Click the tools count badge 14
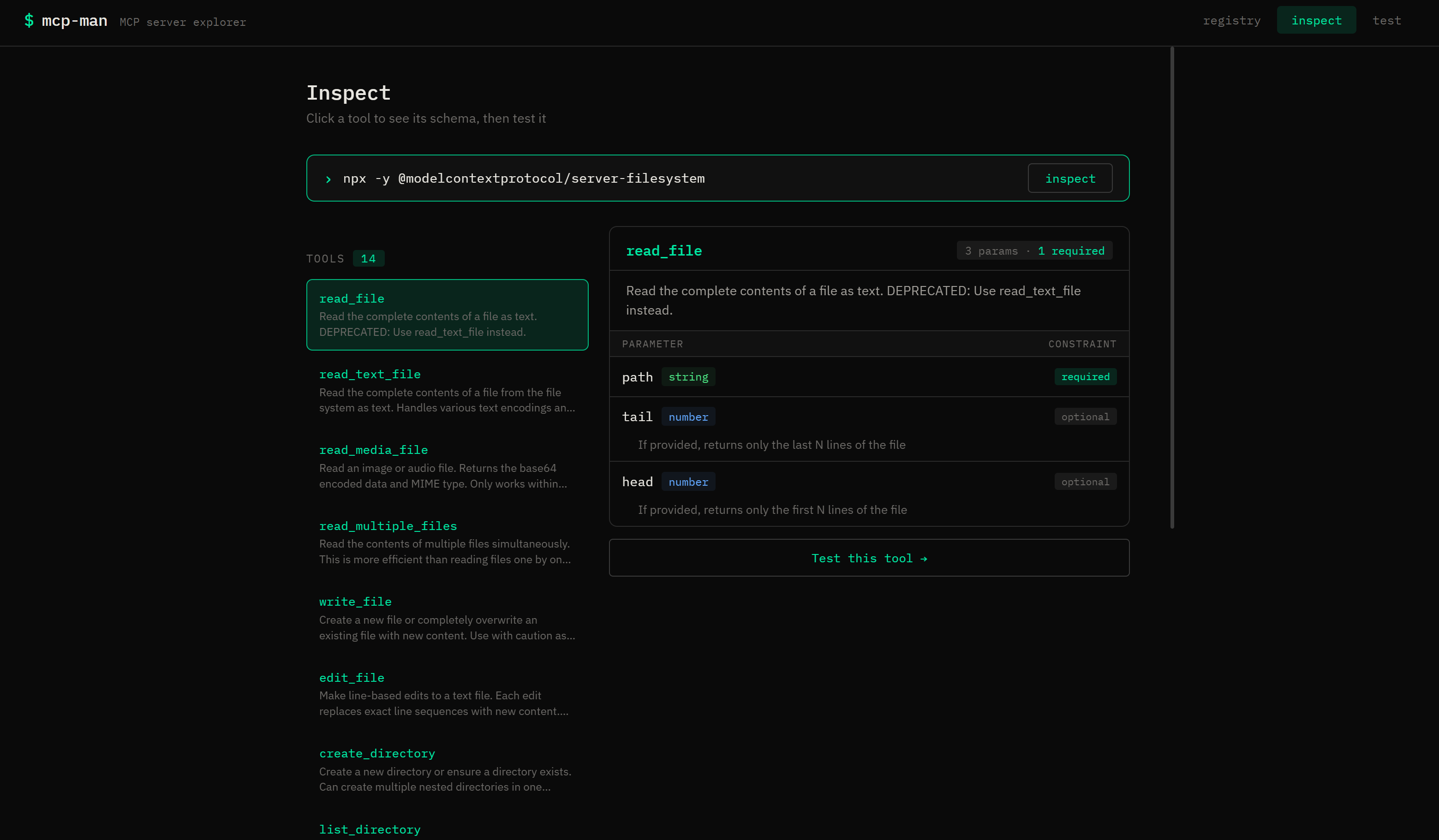Screen dimensions: 1439x840 tap(368, 259)
